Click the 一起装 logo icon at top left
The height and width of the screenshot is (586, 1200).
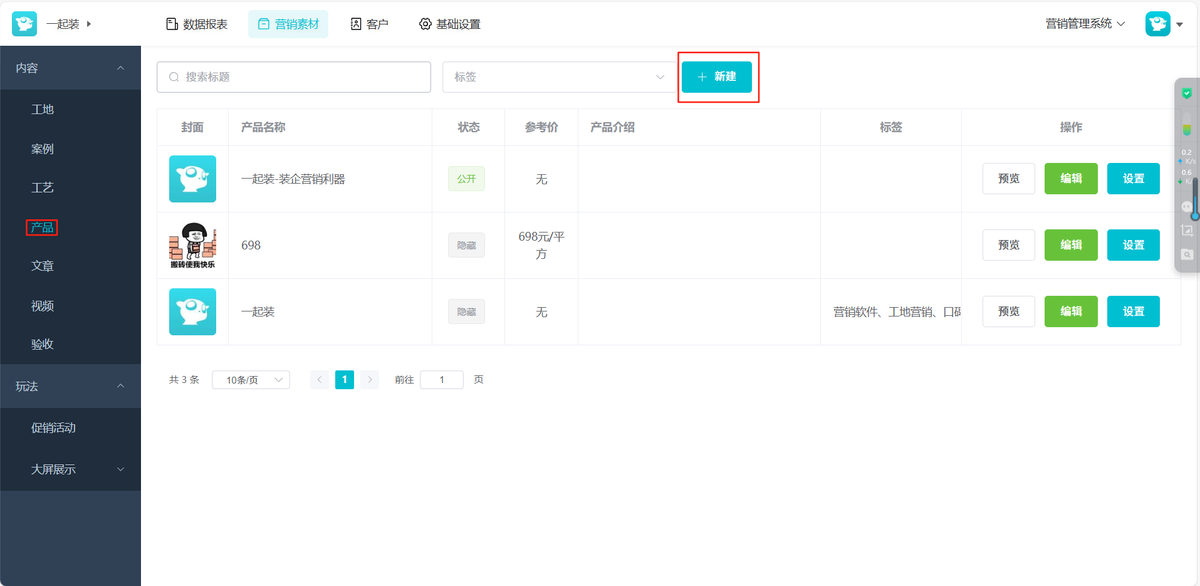click(x=24, y=23)
